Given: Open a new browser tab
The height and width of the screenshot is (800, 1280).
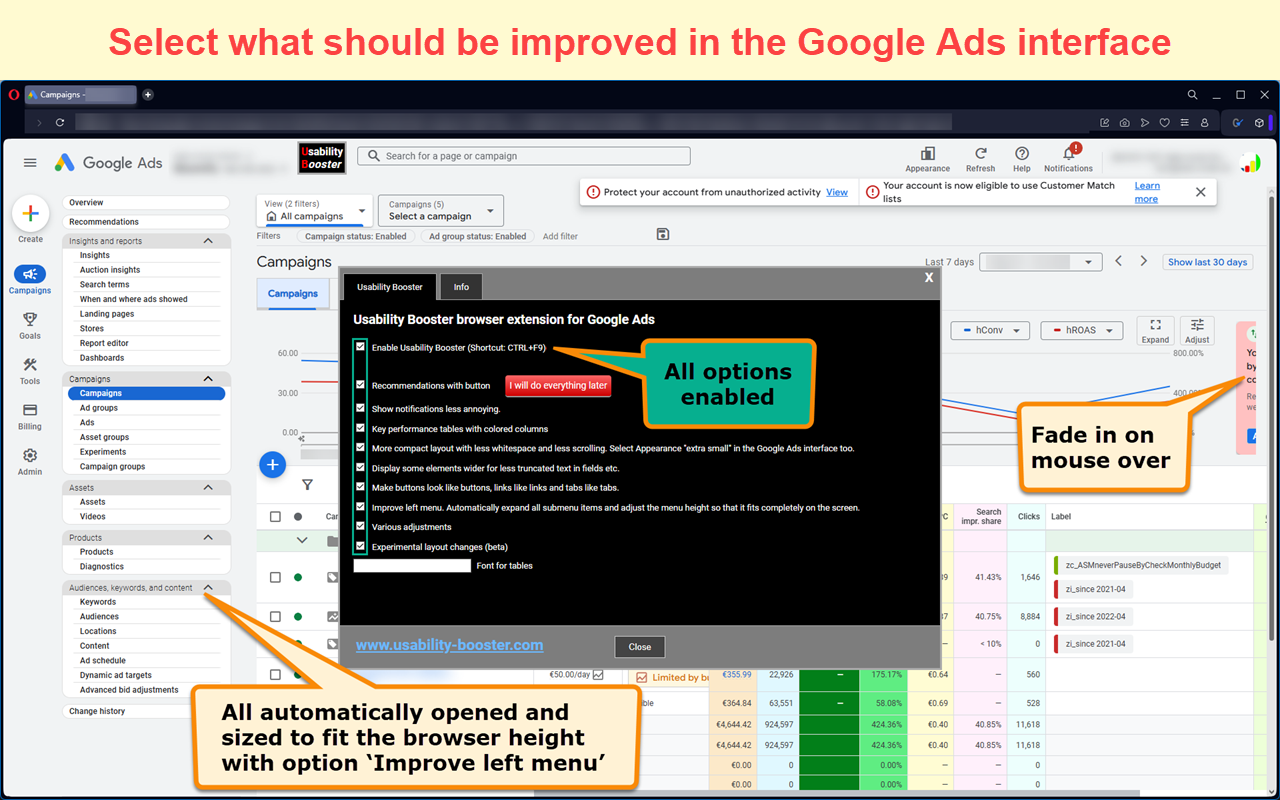Looking at the screenshot, I should pos(148,95).
